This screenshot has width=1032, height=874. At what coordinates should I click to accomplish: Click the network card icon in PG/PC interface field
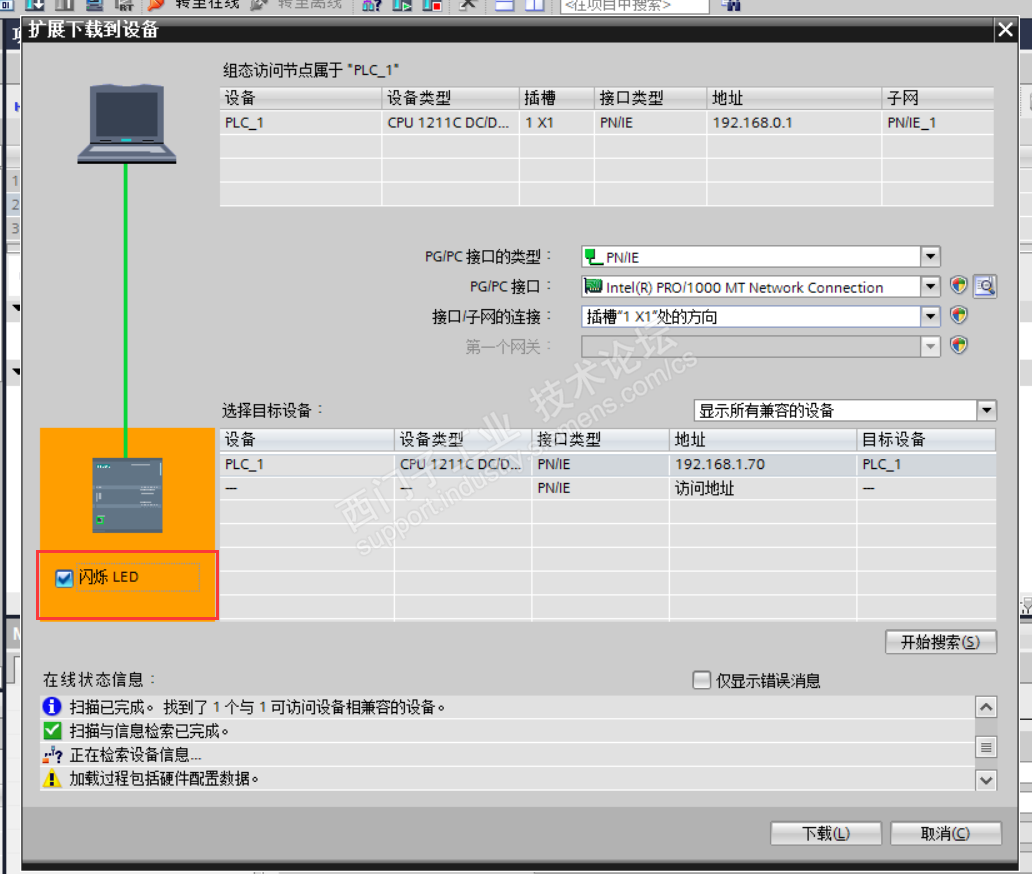click(594, 286)
